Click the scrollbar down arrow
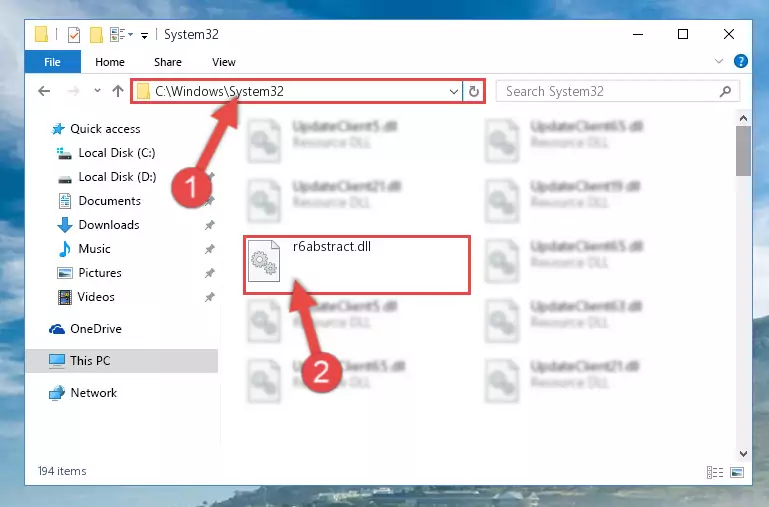The width and height of the screenshot is (769, 507). tap(743, 454)
